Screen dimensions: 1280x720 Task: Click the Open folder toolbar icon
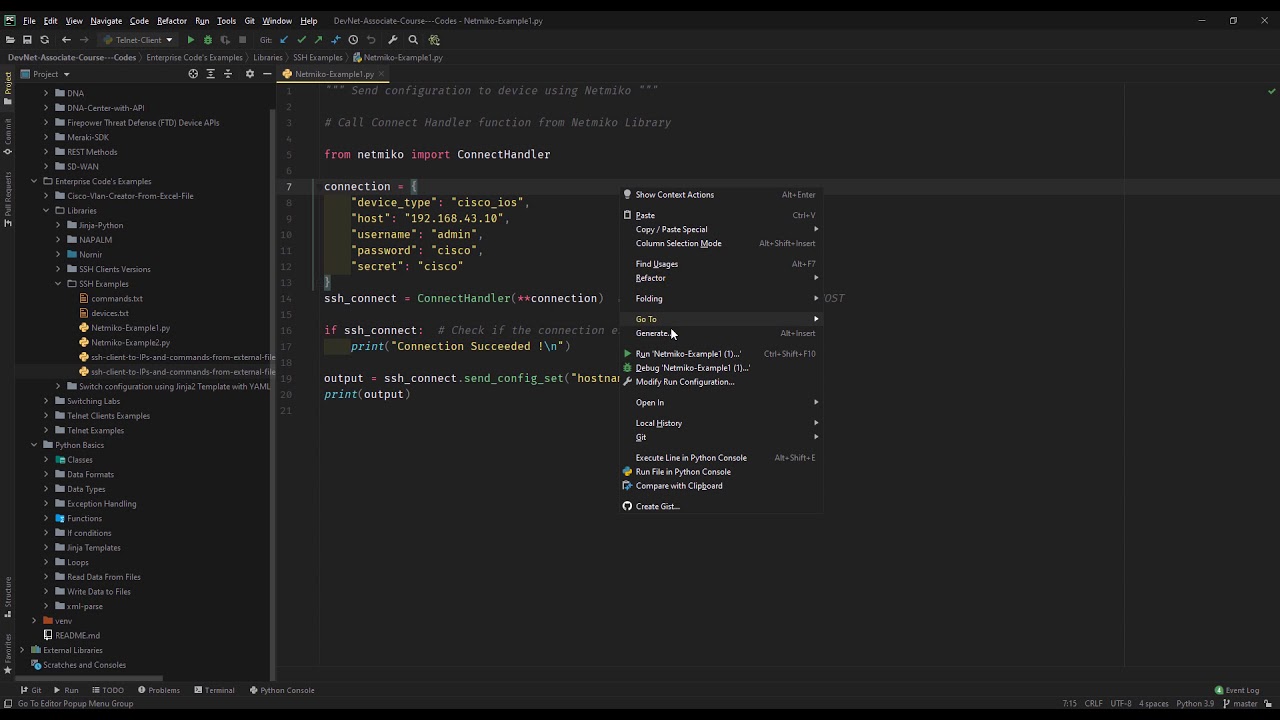tap(10, 40)
